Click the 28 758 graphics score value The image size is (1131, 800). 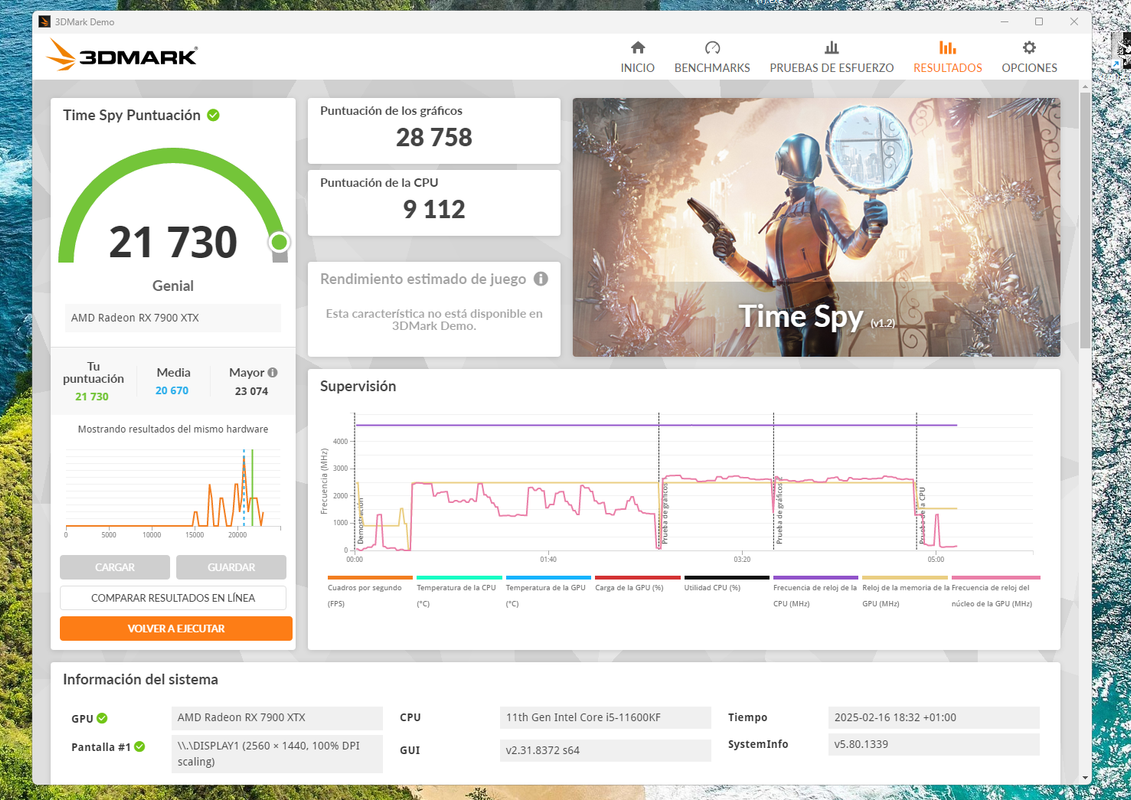[x=434, y=137]
